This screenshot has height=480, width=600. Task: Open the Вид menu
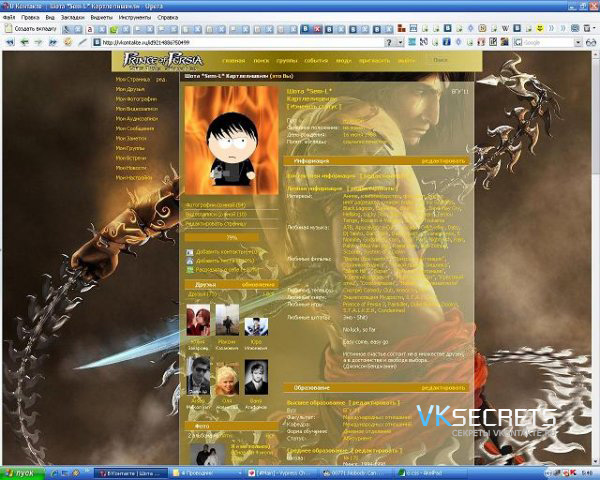click(50, 18)
